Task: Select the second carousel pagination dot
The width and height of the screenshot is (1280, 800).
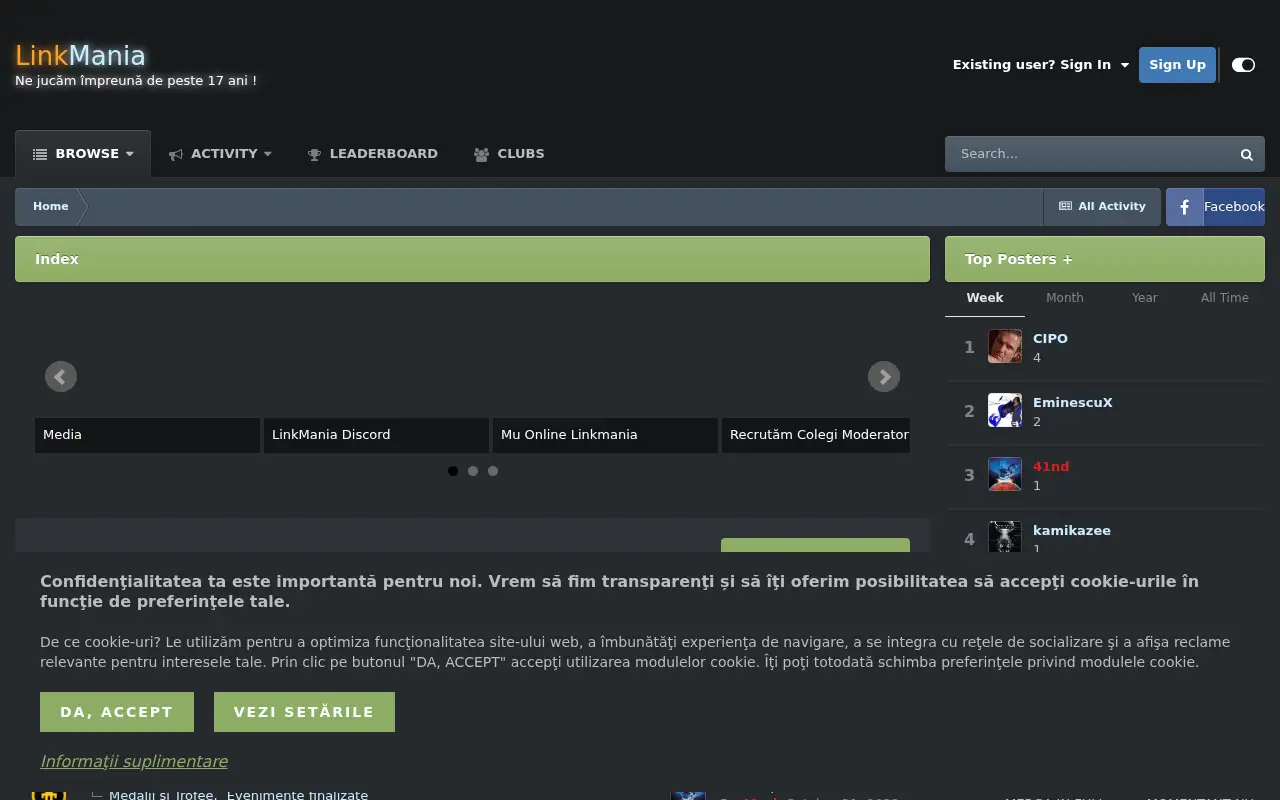Action: point(473,471)
